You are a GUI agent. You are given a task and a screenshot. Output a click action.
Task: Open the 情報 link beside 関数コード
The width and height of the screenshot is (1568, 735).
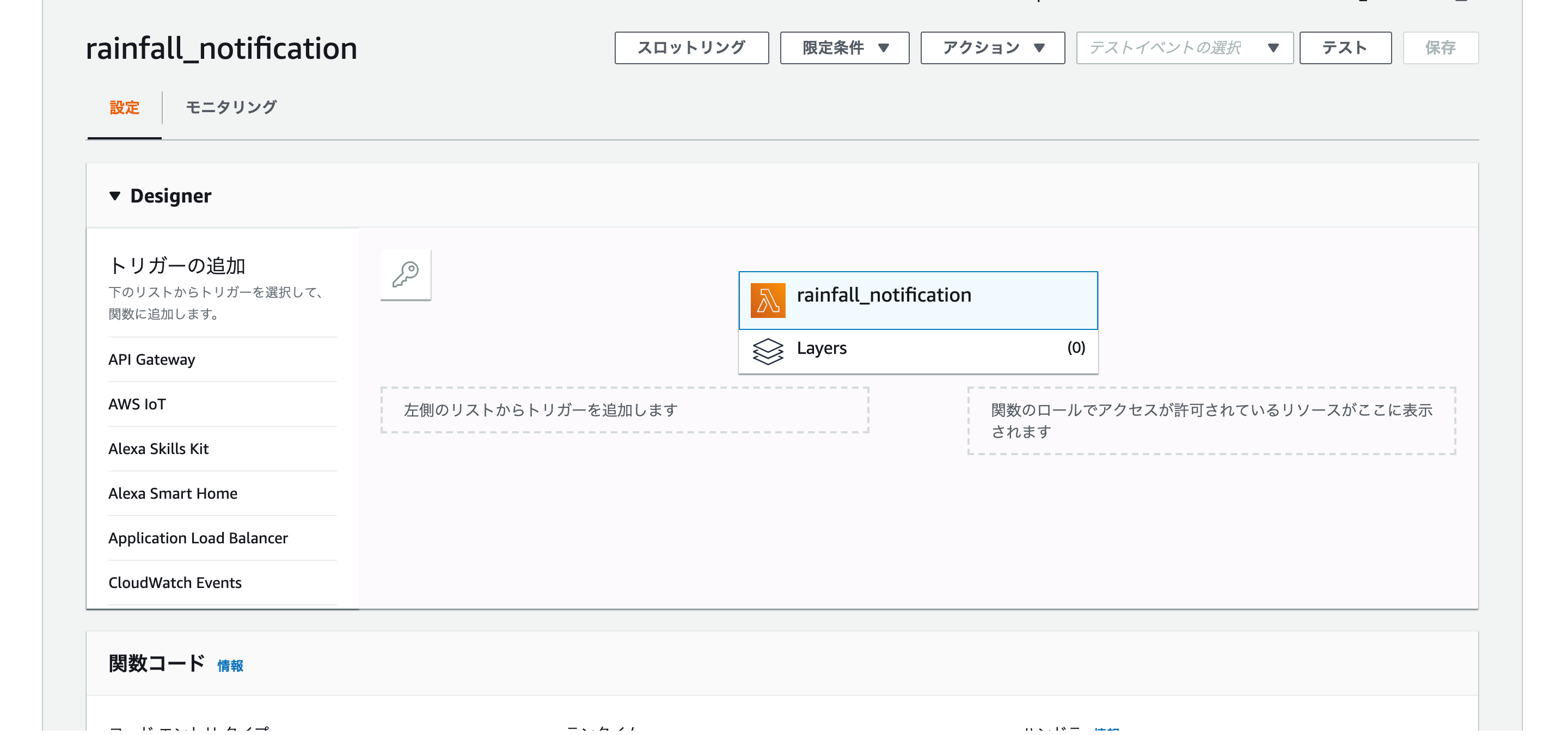[x=230, y=666]
